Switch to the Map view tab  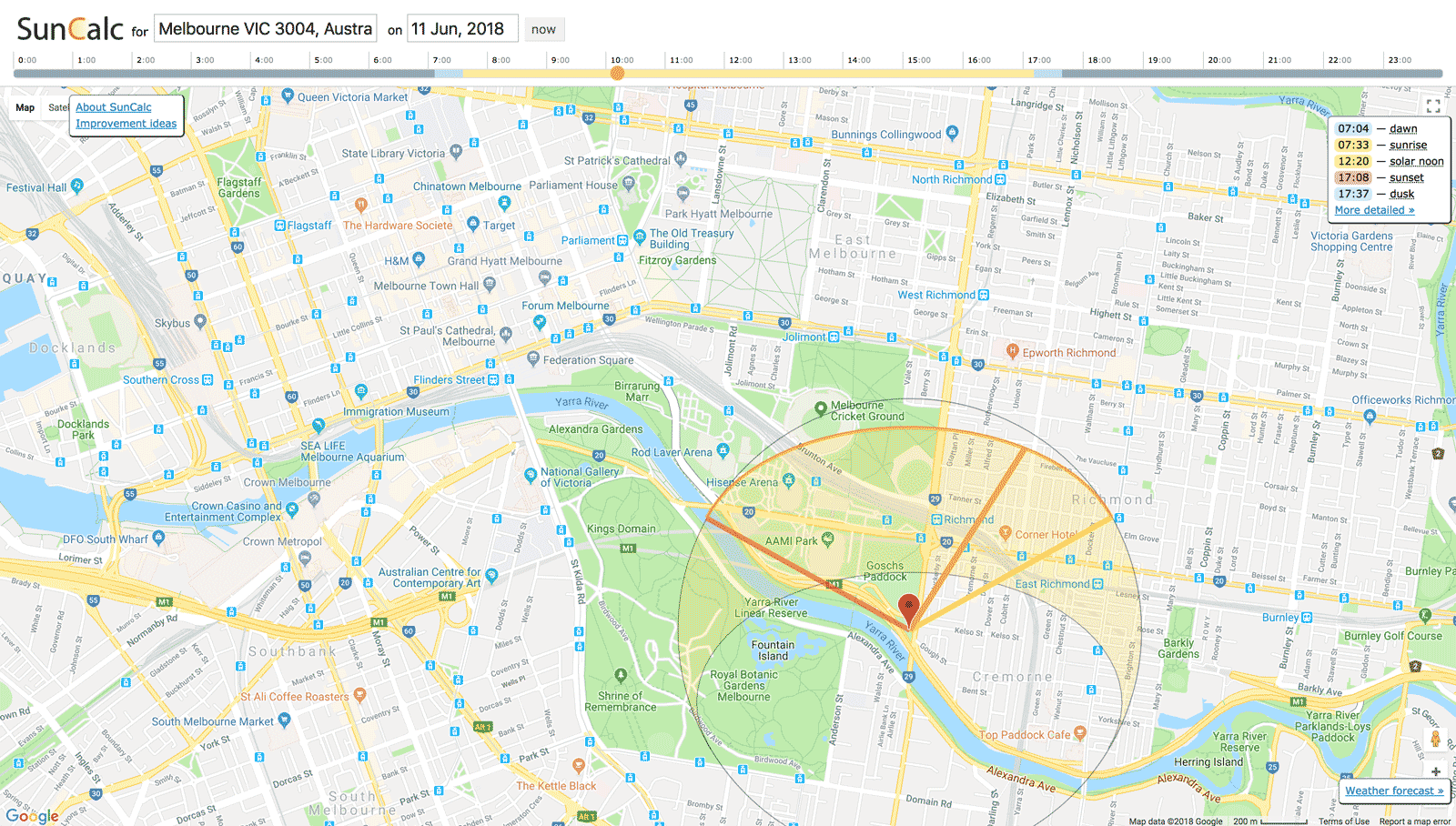click(x=25, y=107)
